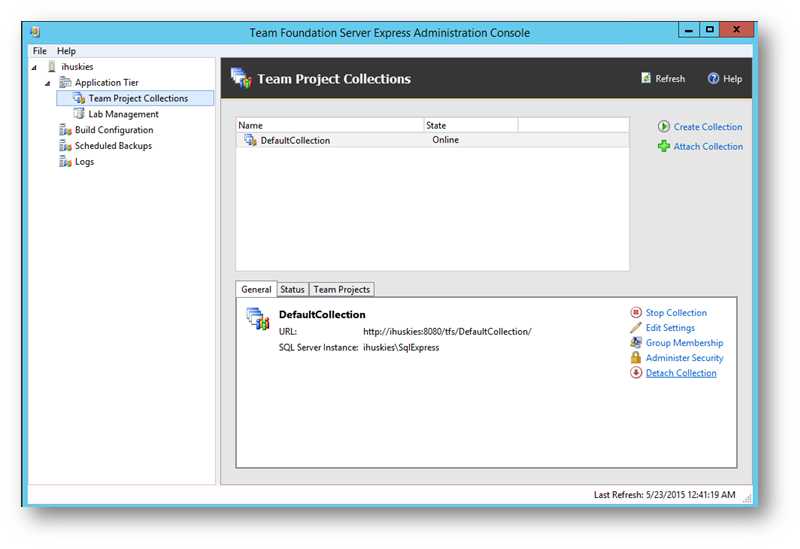Click the Detach Collection link
This screenshot has height=549, width=800.
681,373
